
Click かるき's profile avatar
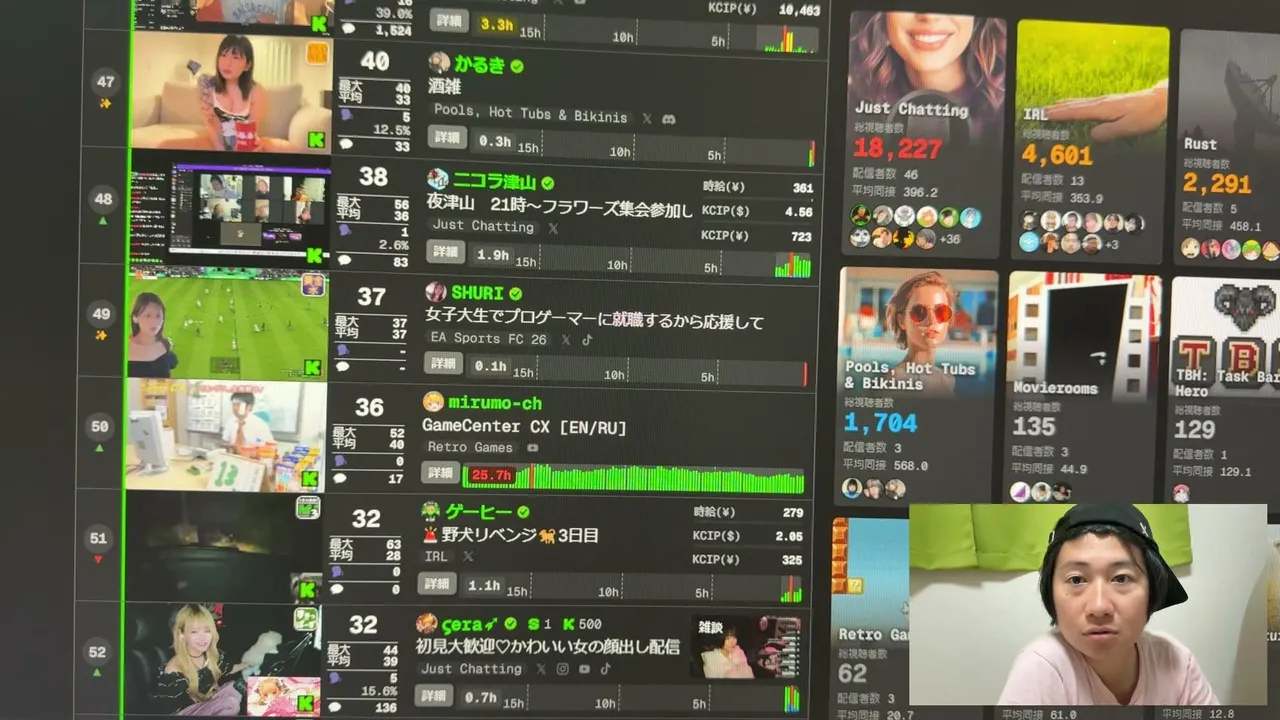coord(439,63)
